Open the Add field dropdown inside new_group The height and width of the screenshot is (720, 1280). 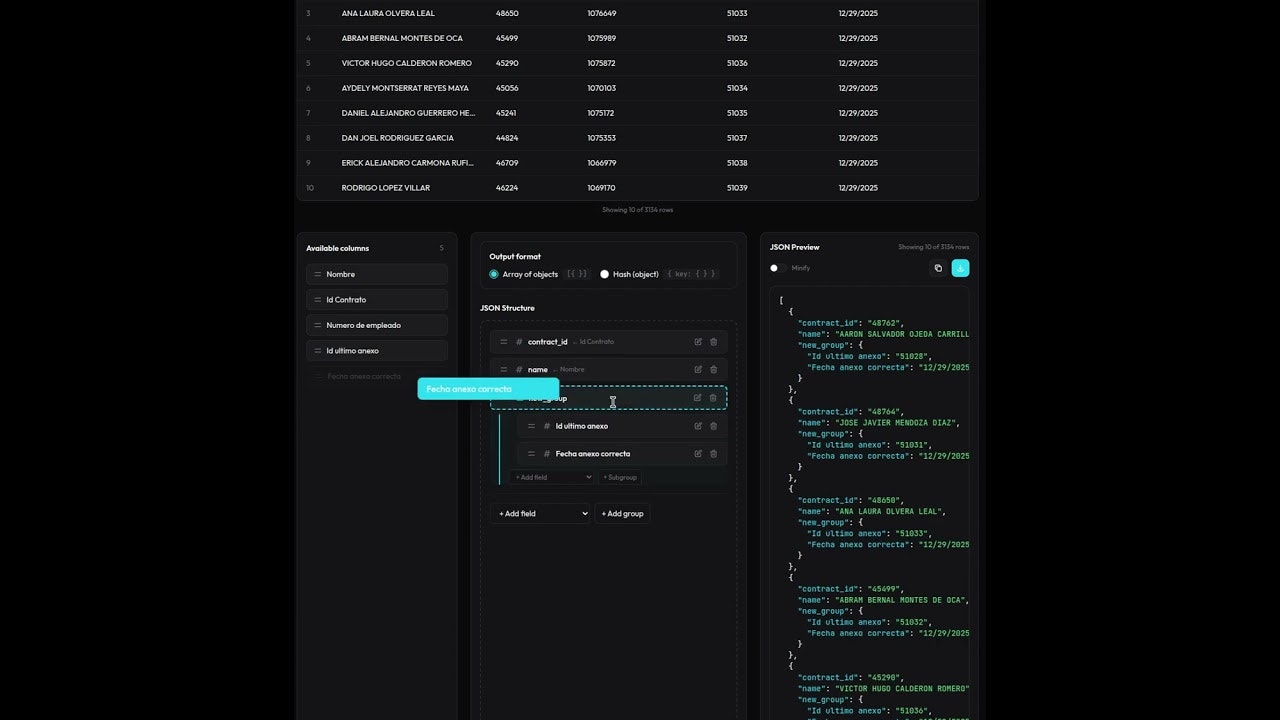[x=550, y=477]
